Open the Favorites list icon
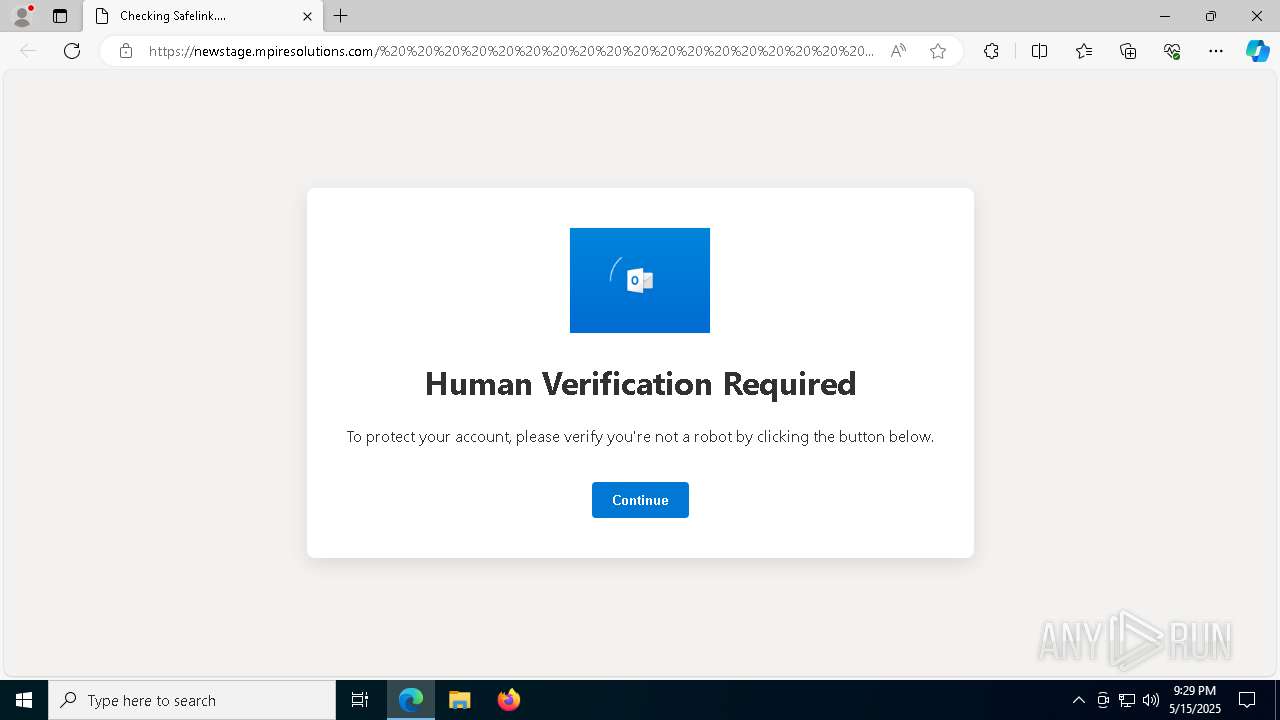The width and height of the screenshot is (1280, 720). (1084, 51)
